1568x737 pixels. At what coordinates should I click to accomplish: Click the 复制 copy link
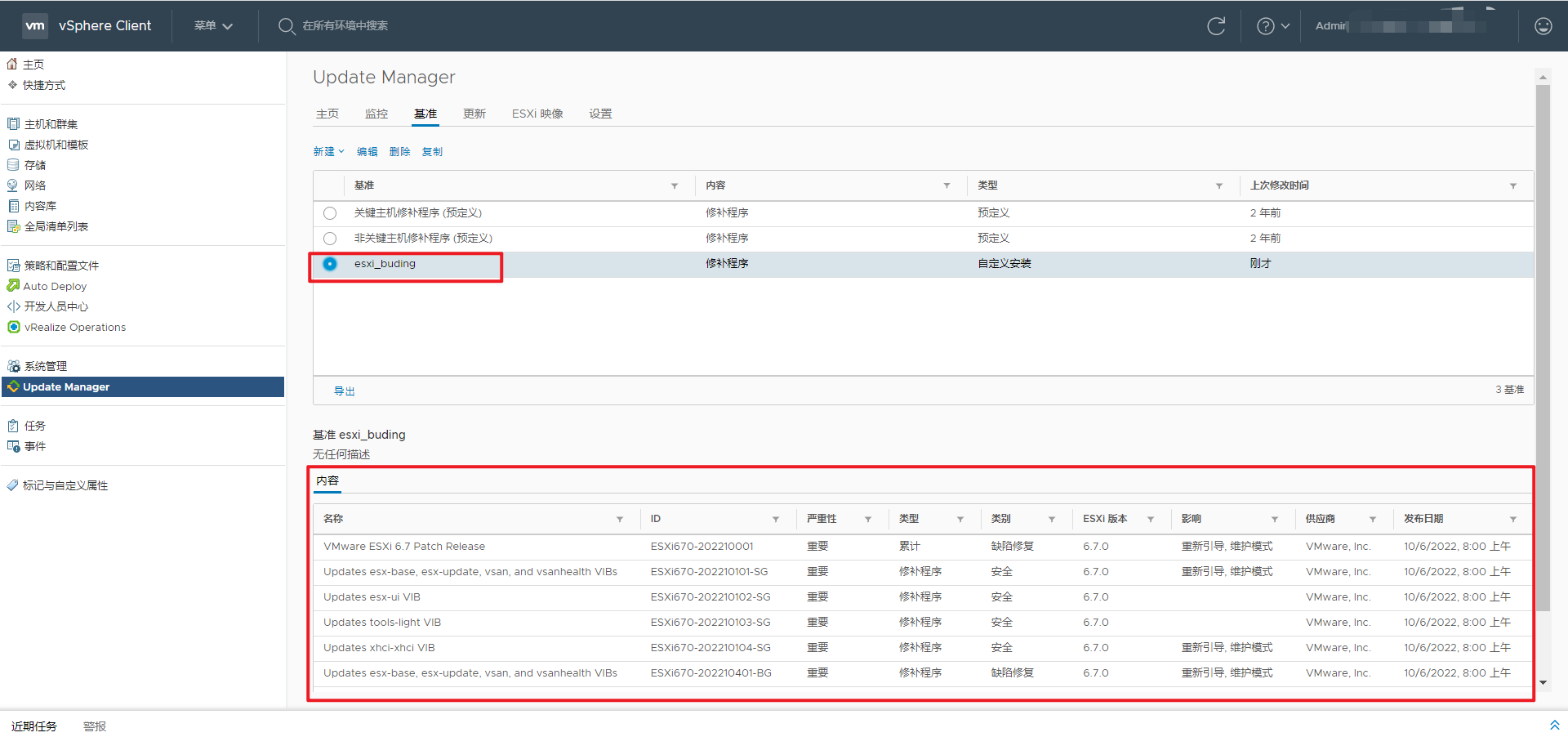click(433, 152)
